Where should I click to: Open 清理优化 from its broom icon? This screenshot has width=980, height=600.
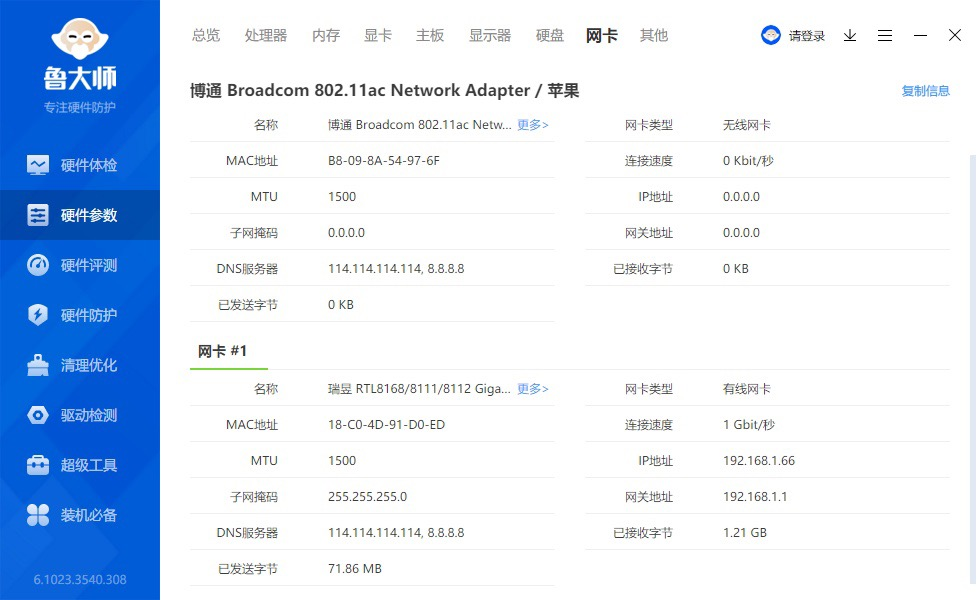(x=38, y=365)
